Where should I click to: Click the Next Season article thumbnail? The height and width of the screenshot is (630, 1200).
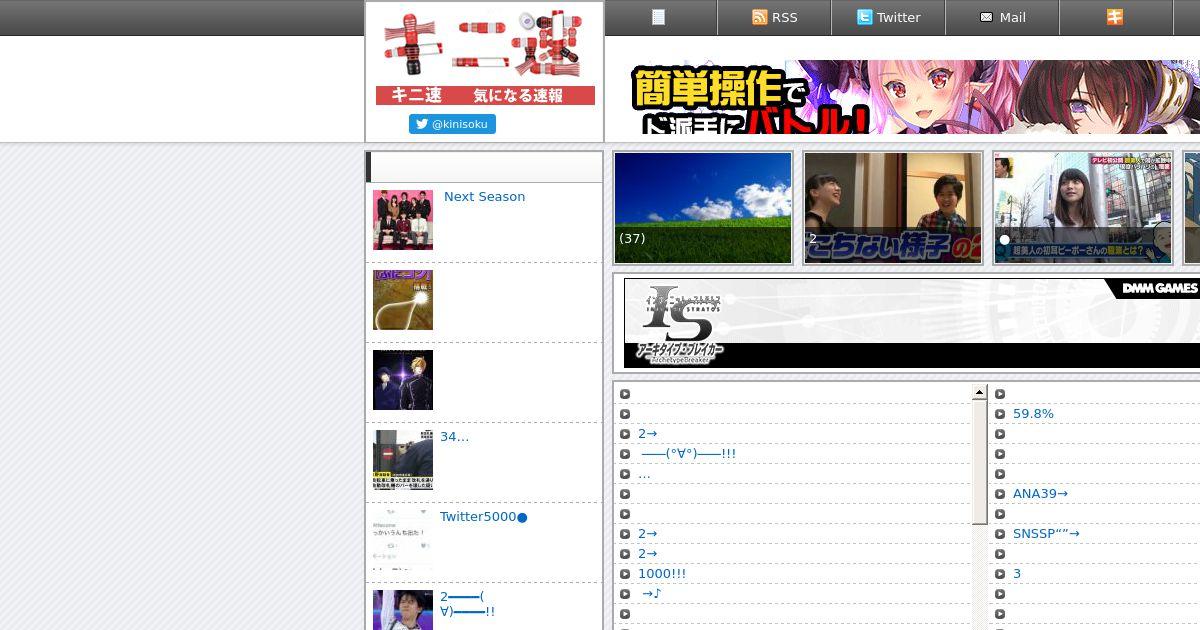403,220
